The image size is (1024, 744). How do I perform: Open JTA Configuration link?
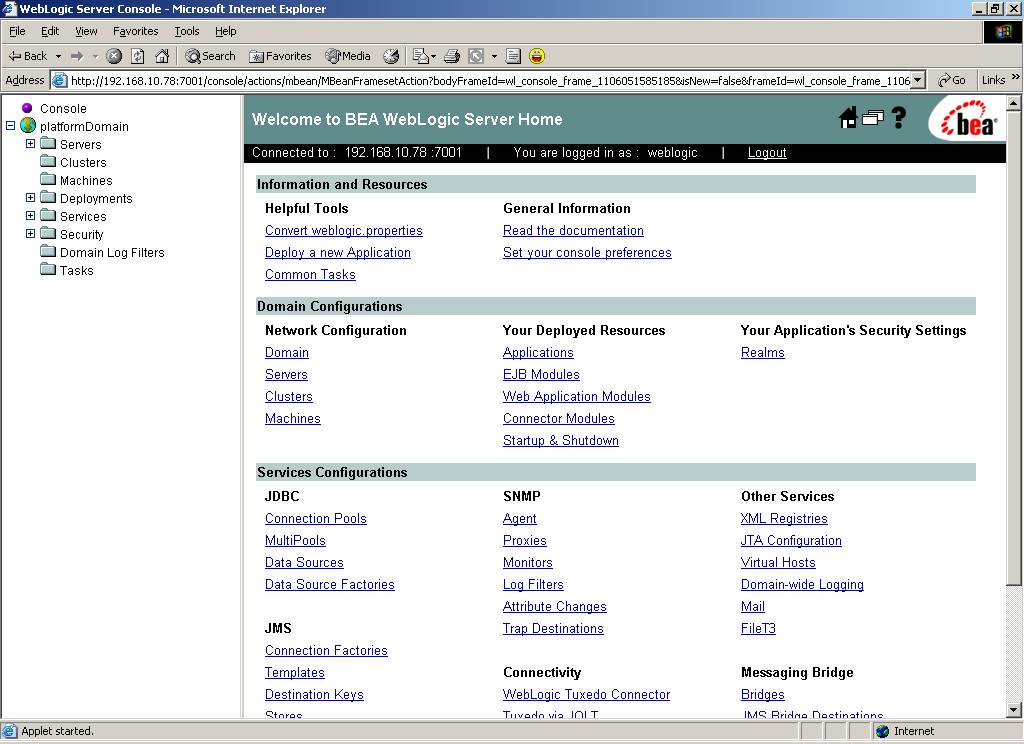click(791, 540)
